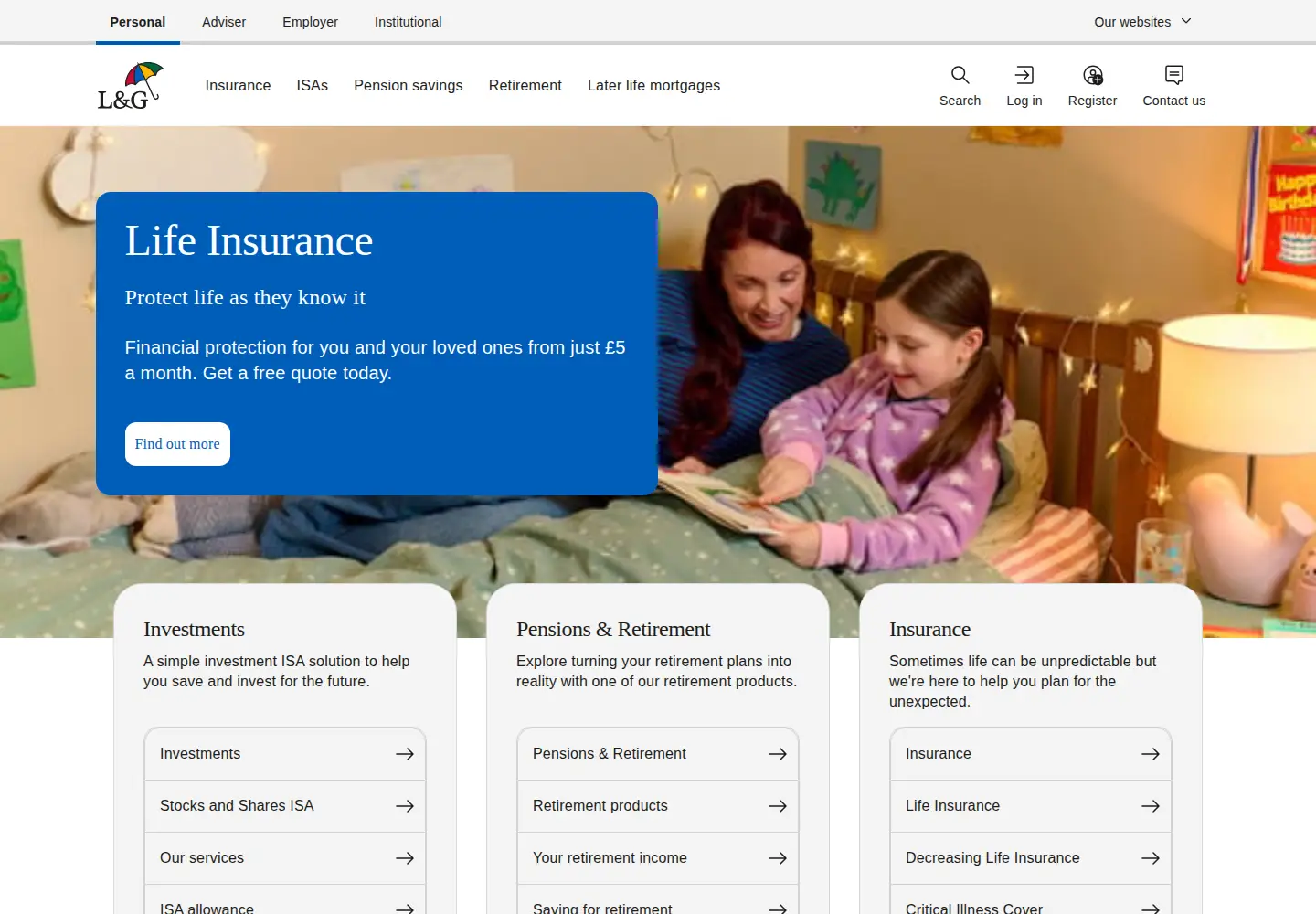Click arrow beside Stocks and Shares ISA

pyautogui.click(x=405, y=806)
